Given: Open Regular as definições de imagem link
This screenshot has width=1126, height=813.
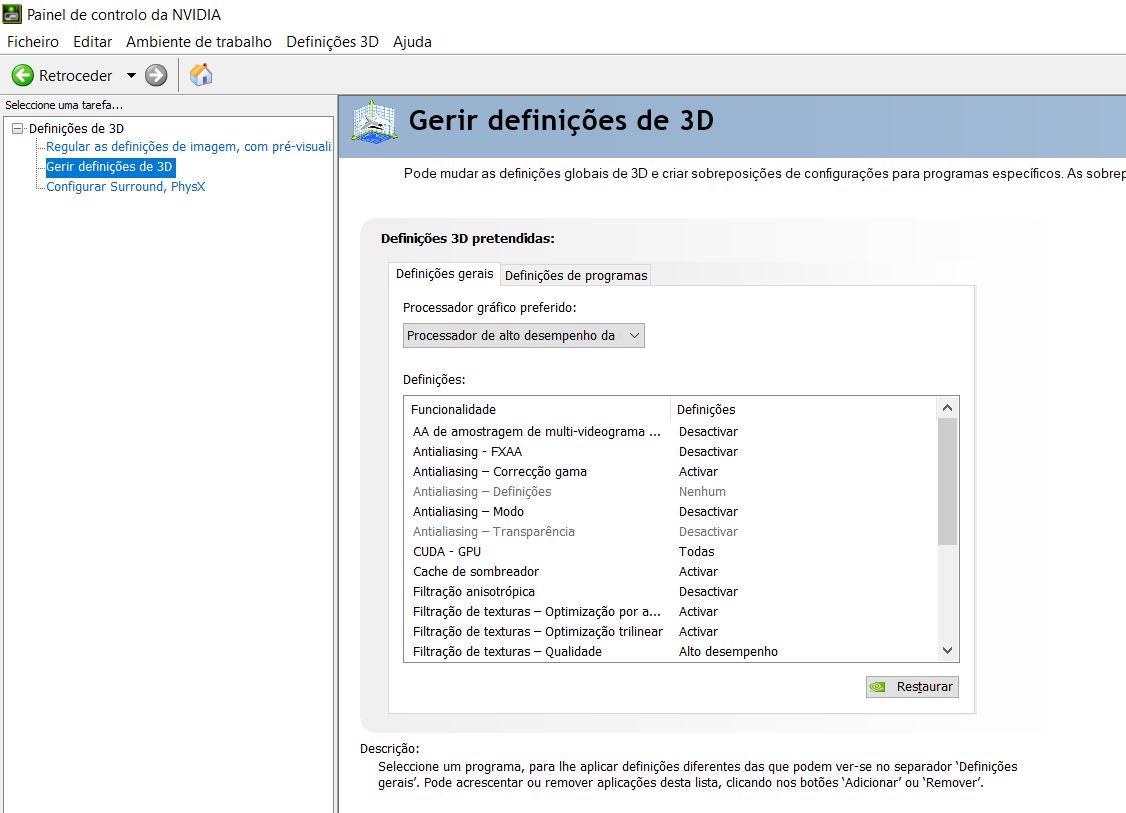Looking at the screenshot, I should 188,147.
